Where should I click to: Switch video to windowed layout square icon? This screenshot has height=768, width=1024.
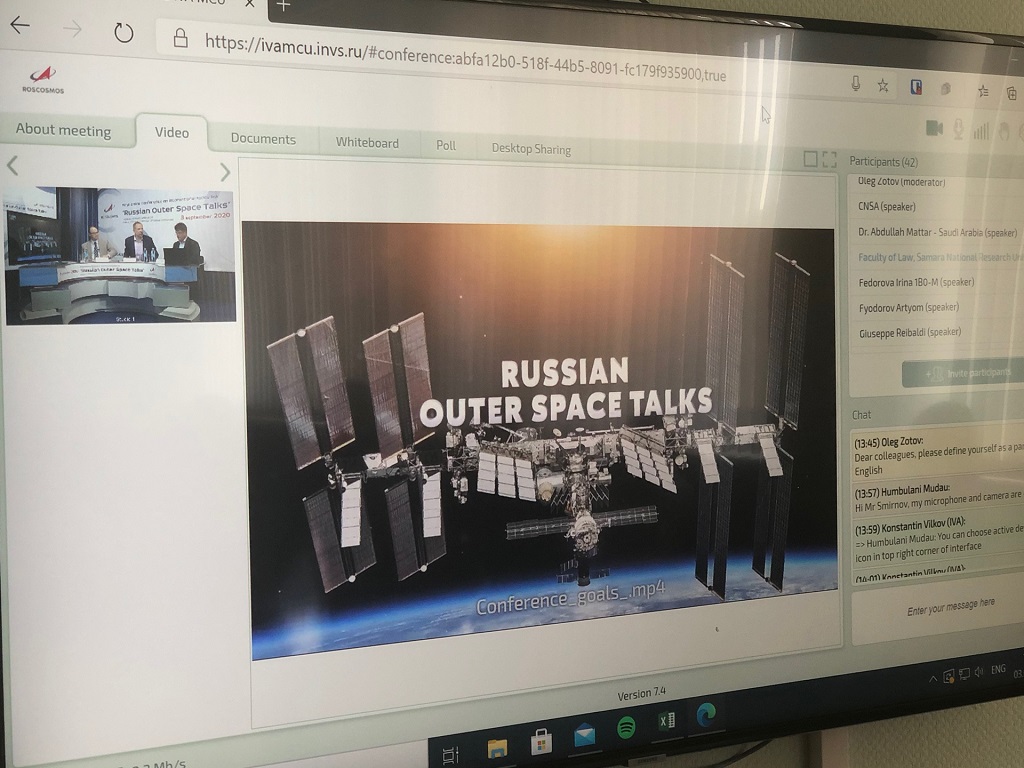tap(810, 159)
